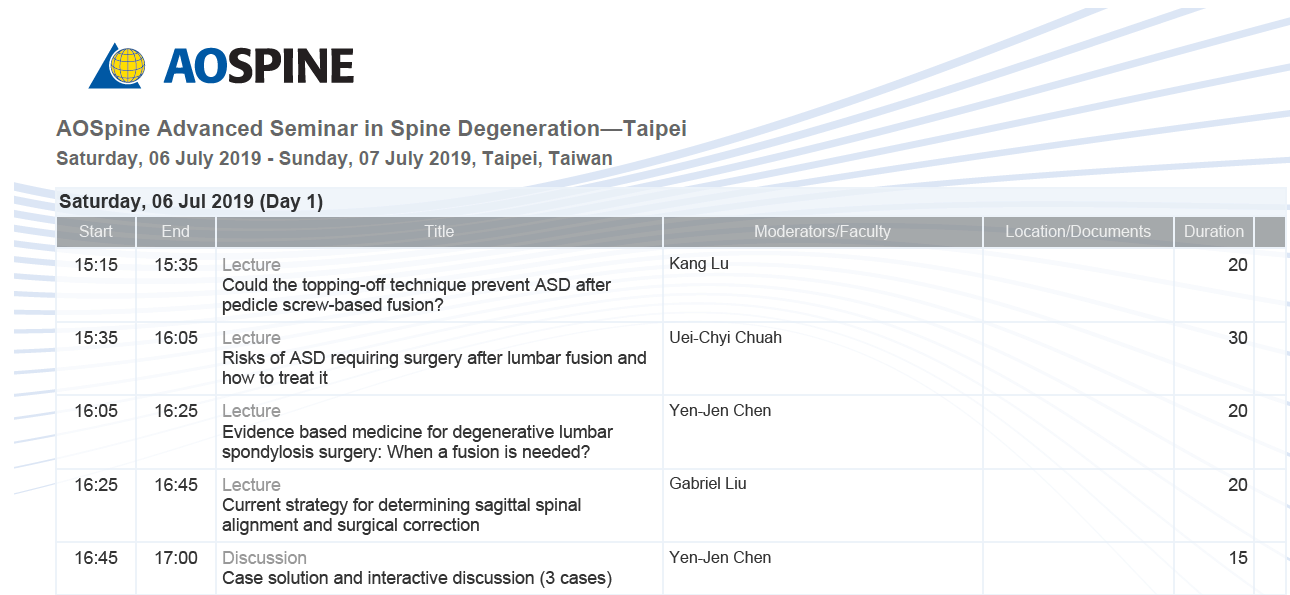Select the Start column header
Screen dimensions: 1290x595
tap(96, 232)
